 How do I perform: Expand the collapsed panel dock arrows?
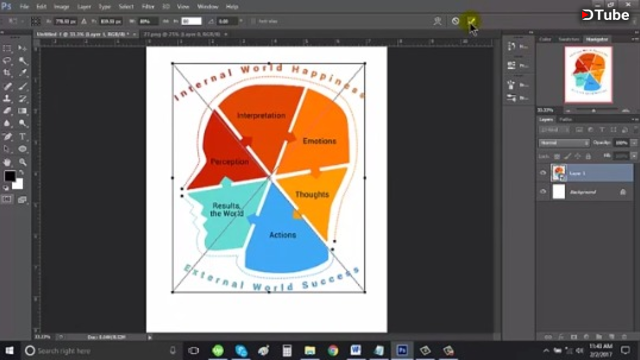pos(531,32)
